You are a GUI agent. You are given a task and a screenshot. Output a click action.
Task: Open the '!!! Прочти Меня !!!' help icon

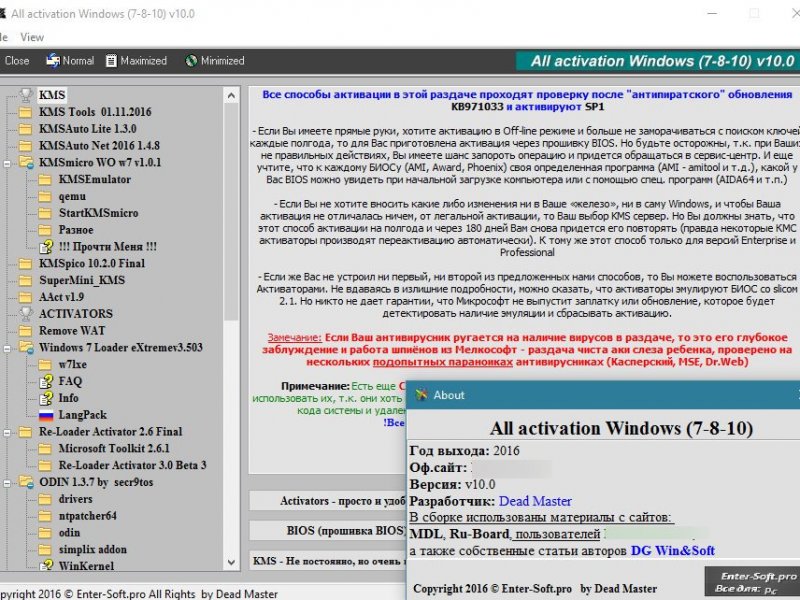46,247
